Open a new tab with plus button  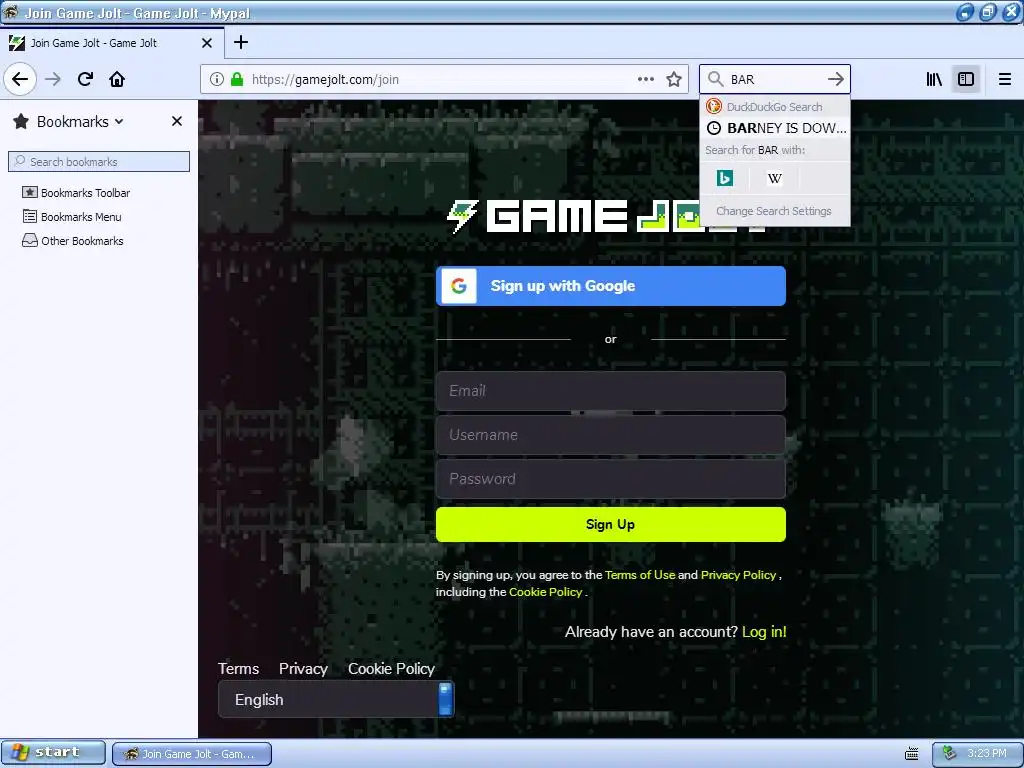(x=241, y=42)
